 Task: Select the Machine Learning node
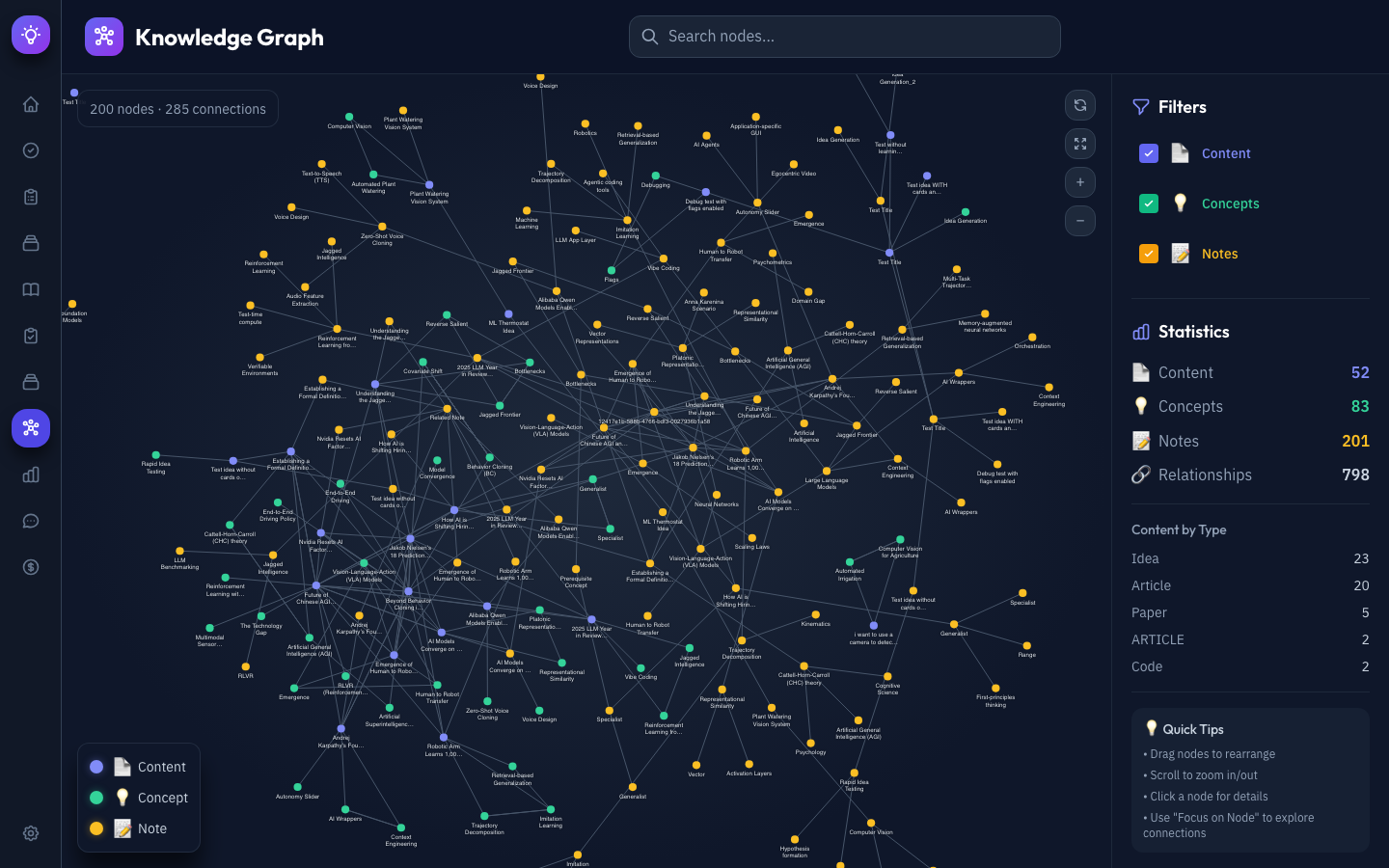tap(527, 210)
